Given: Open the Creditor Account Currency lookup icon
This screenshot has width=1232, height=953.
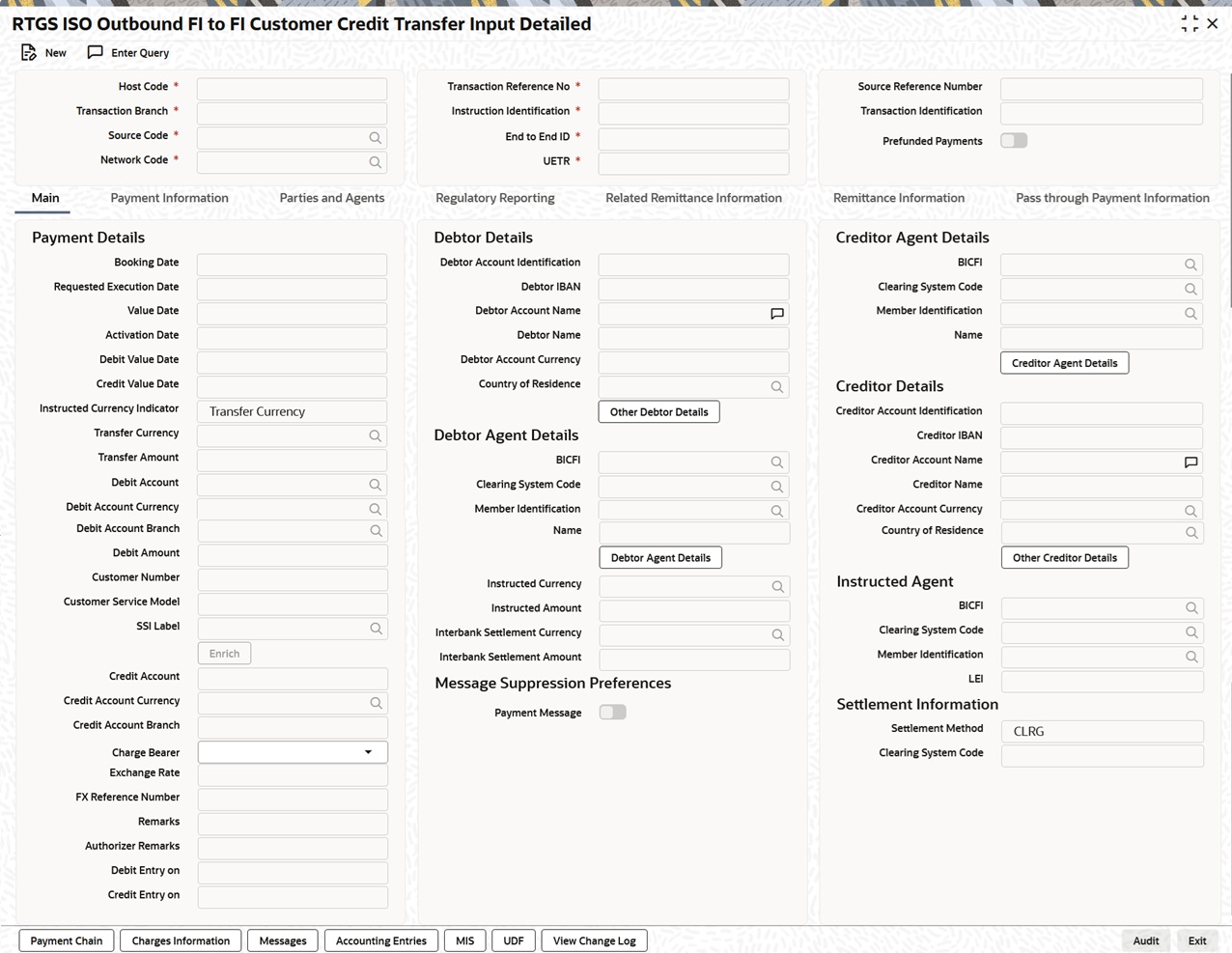Looking at the screenshot, I should 1191,511.
